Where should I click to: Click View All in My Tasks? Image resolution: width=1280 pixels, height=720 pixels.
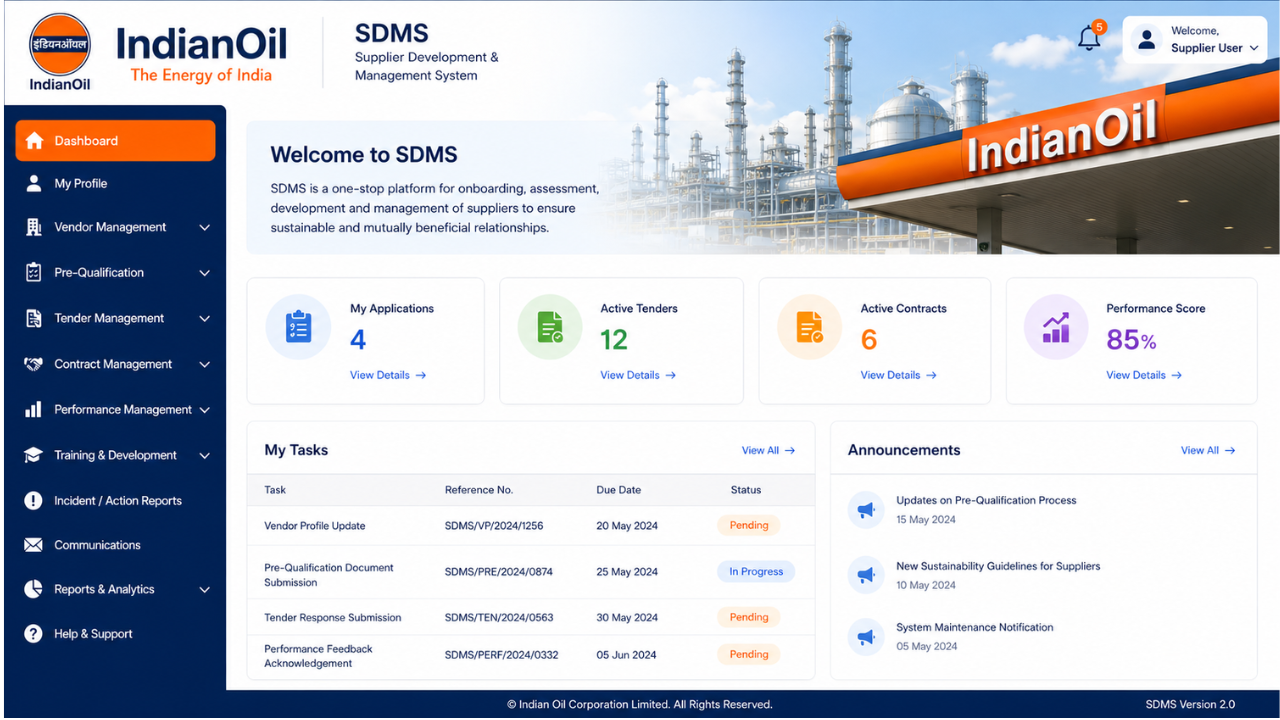[768, 450]
